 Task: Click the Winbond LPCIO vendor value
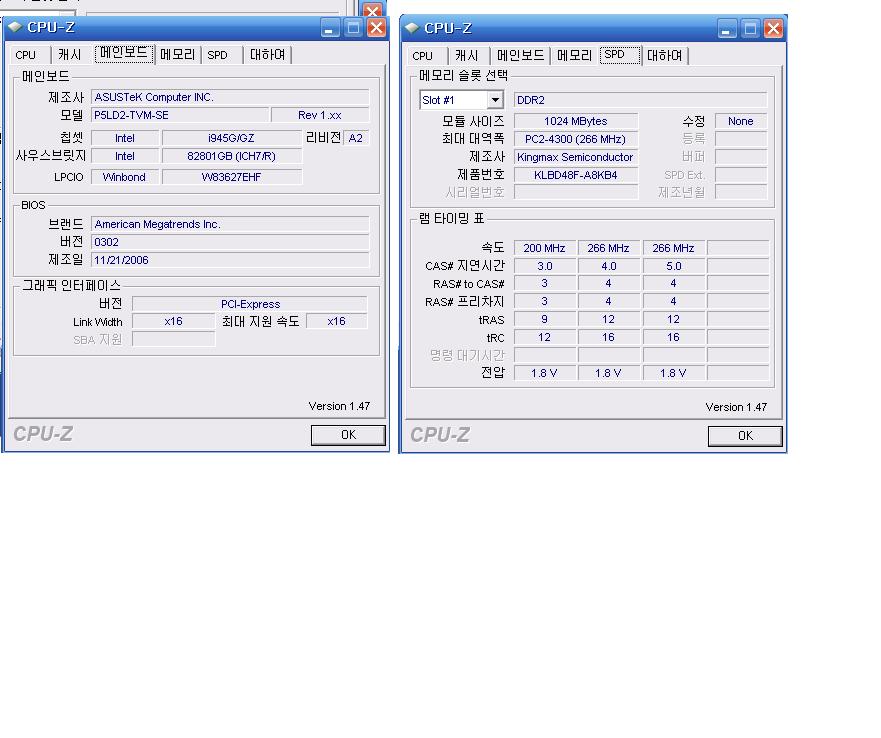(x=124, y=177)
